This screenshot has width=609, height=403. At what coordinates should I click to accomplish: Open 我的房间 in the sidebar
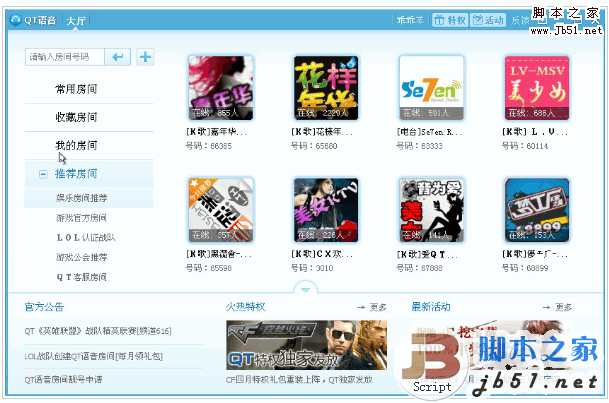tap(76, 146)
